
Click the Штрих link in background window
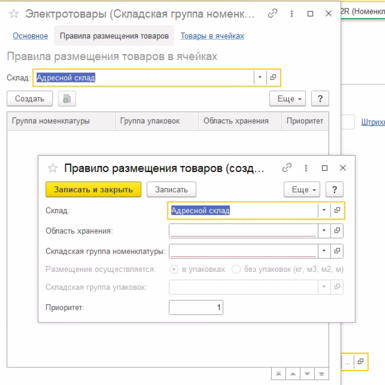(373, 122)
